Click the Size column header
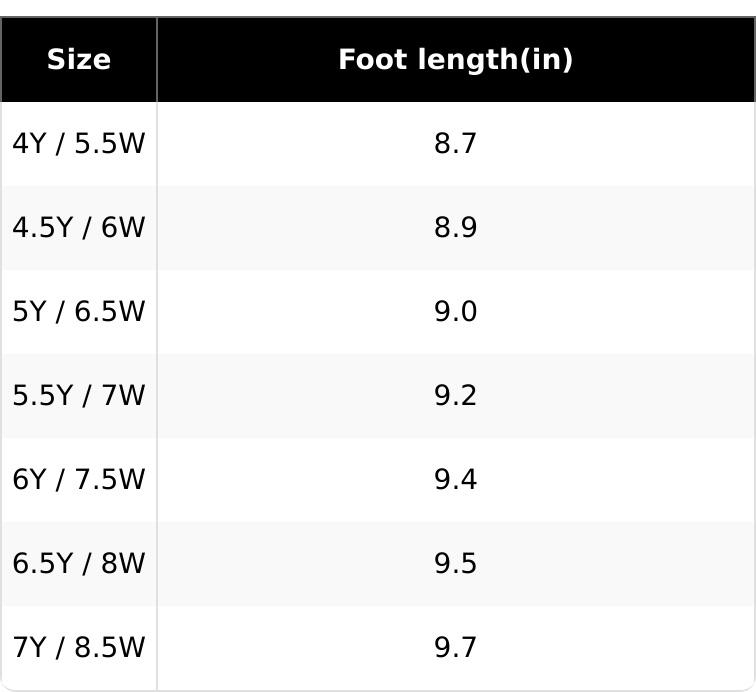 coord(79,60)
